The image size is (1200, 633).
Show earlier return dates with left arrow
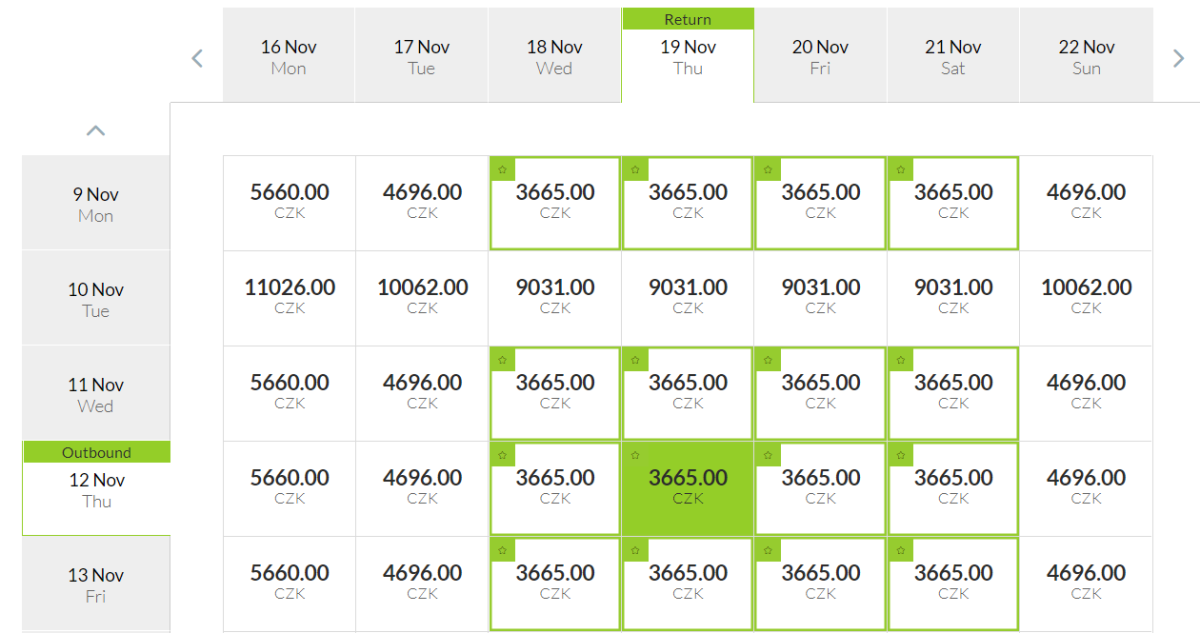[x=197, y=58]
